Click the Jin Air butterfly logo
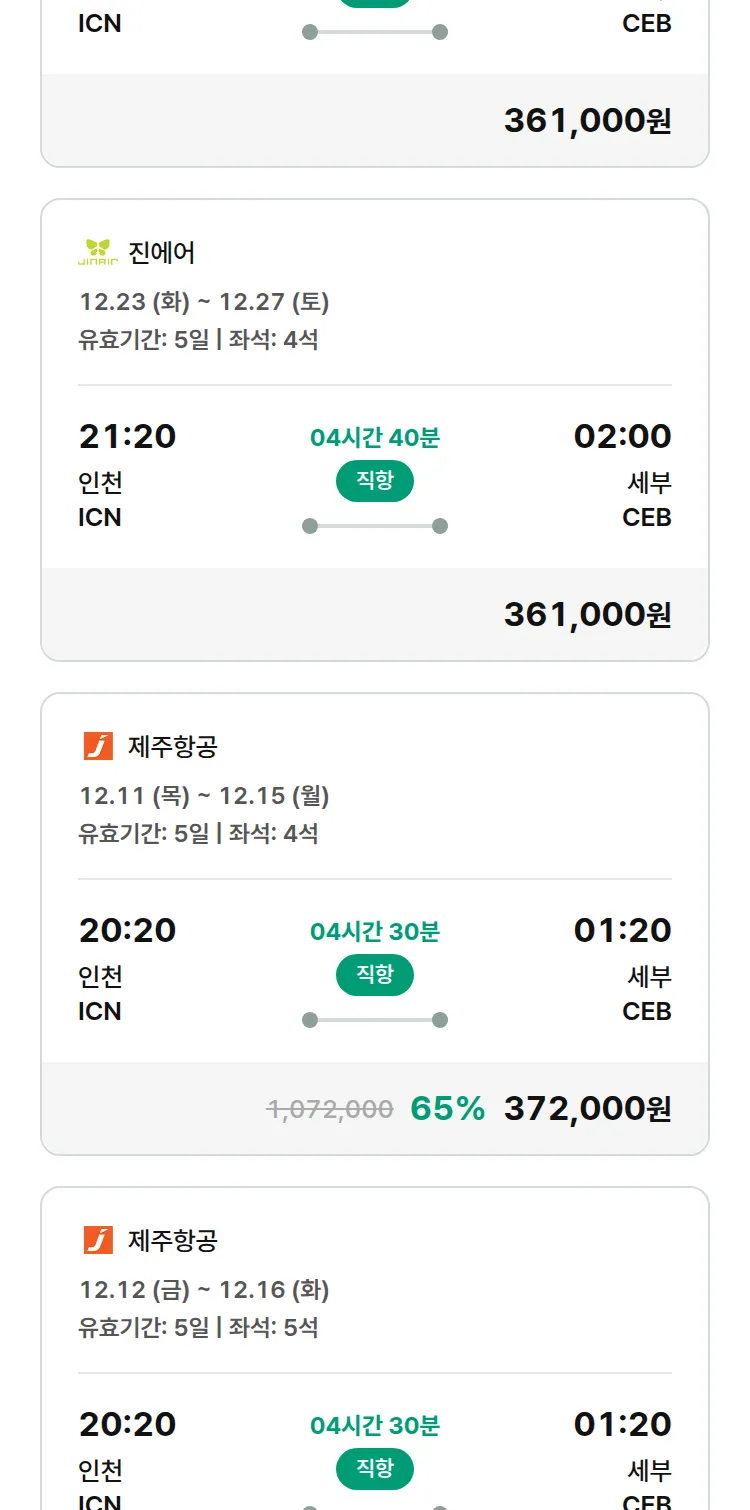This screenshot has width=750, height=1510. pyautogui.click(x=98, y=252)
